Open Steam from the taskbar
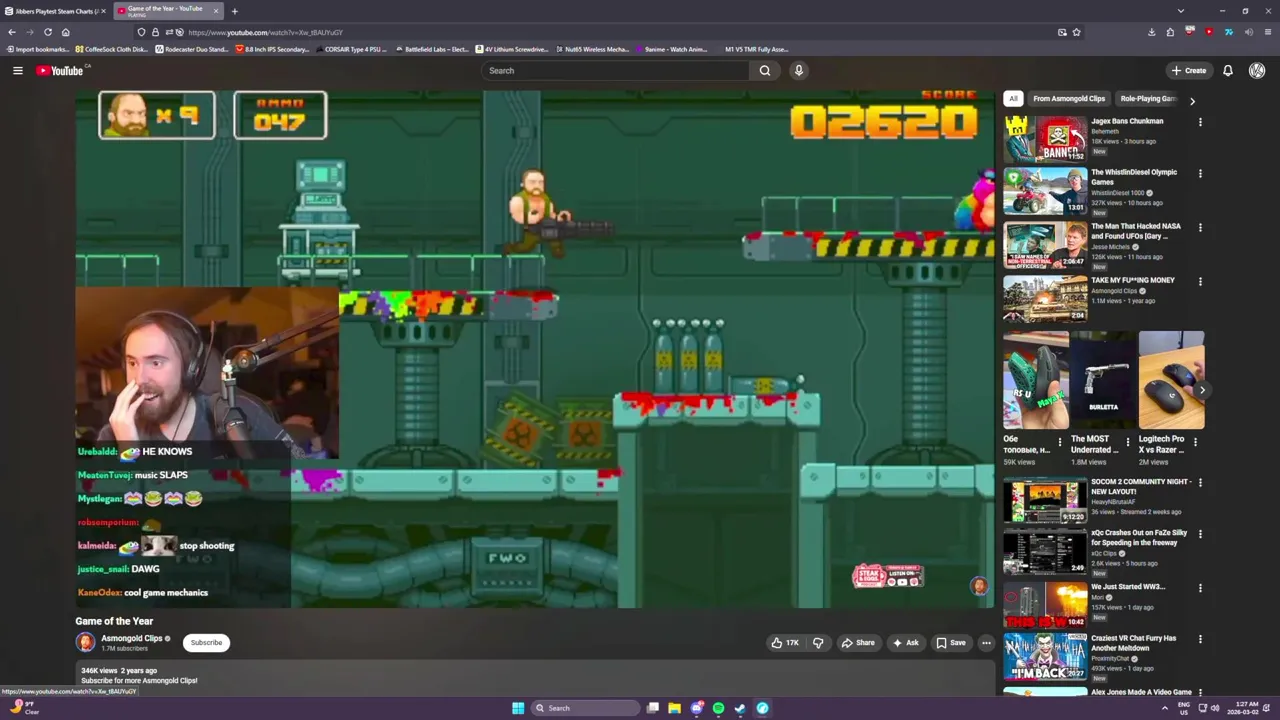1280x720 pixels. point(740,708)
